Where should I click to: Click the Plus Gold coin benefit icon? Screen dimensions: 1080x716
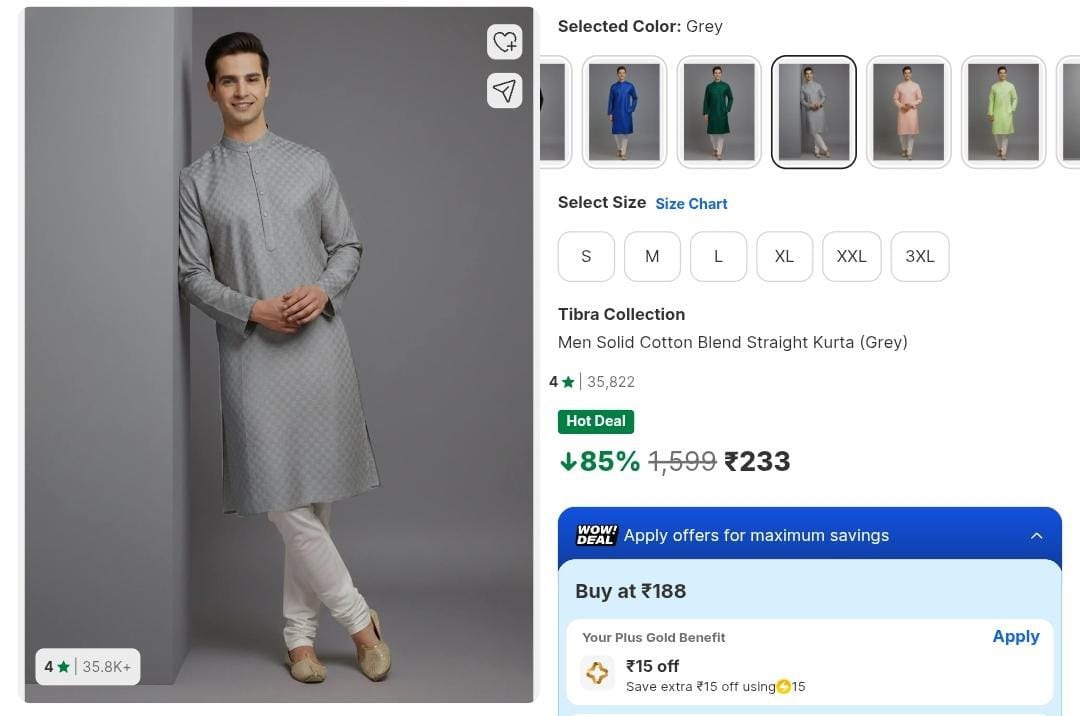(x=597, y=673)
